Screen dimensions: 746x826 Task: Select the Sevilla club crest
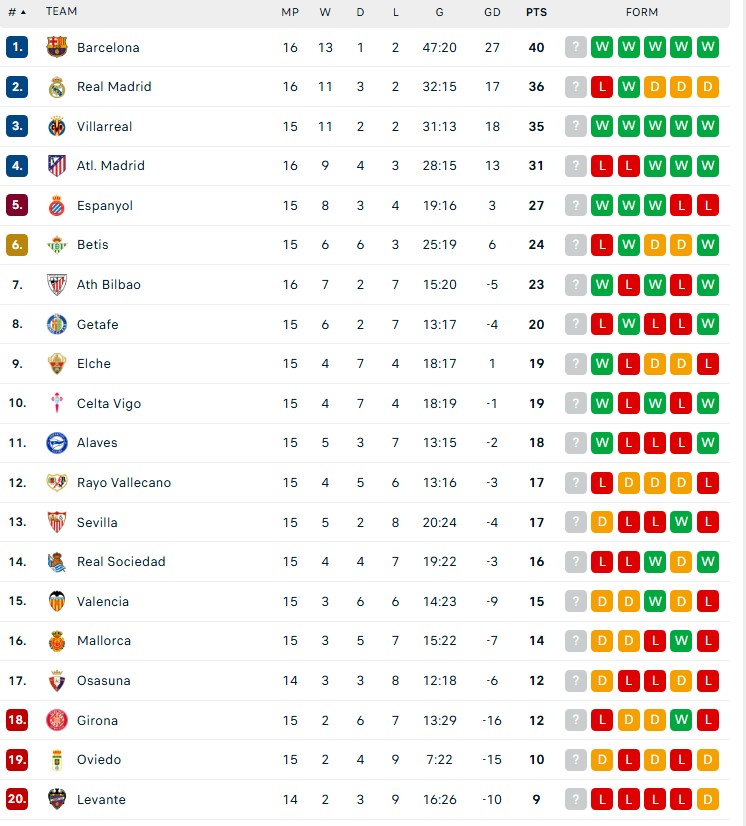59,522
